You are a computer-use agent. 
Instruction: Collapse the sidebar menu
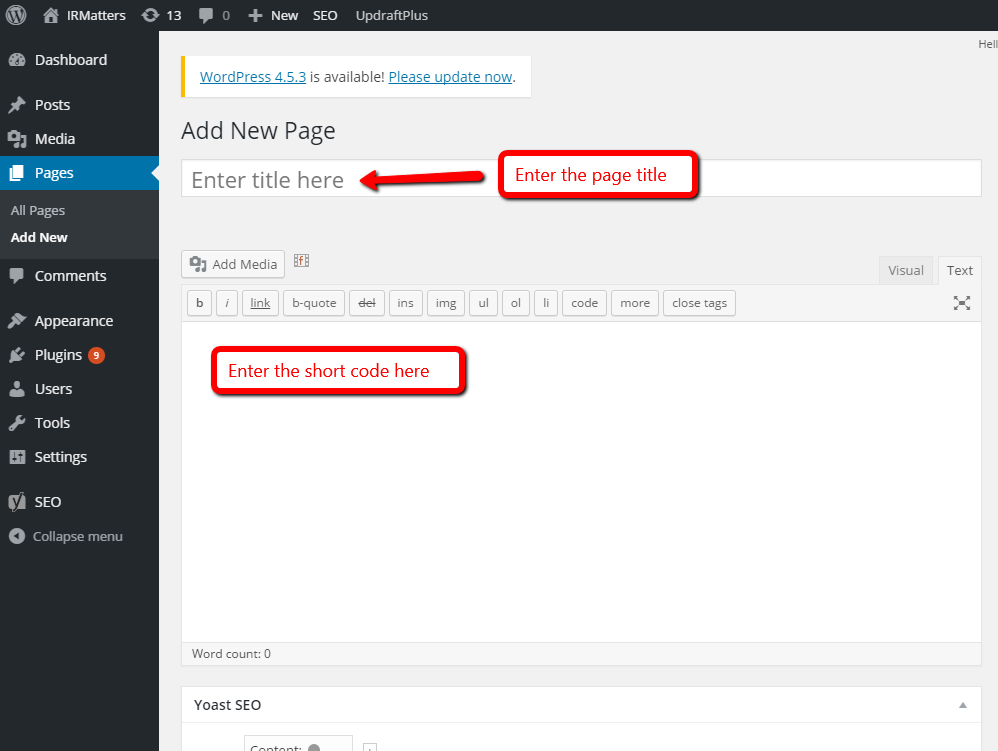point(66,536)
